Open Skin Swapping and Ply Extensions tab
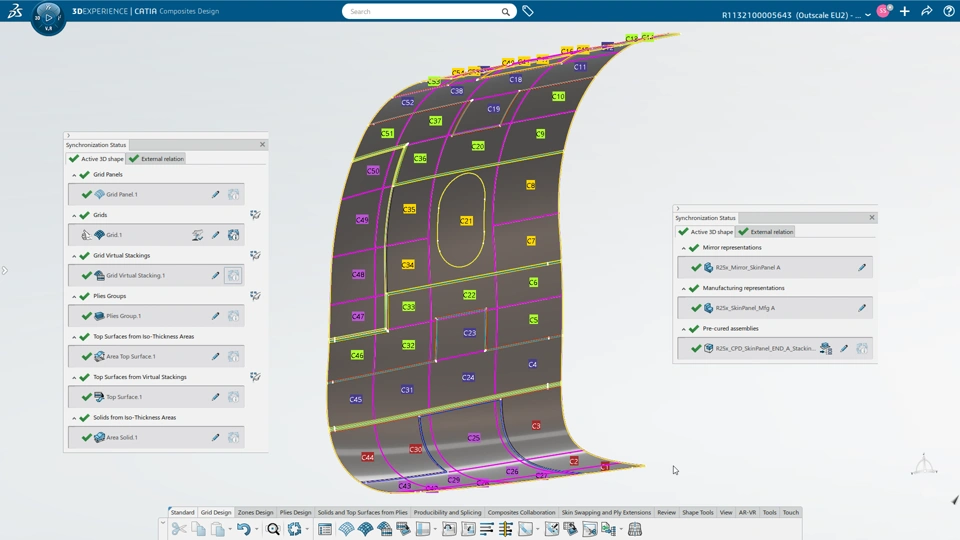 click(x=606, y=512)
